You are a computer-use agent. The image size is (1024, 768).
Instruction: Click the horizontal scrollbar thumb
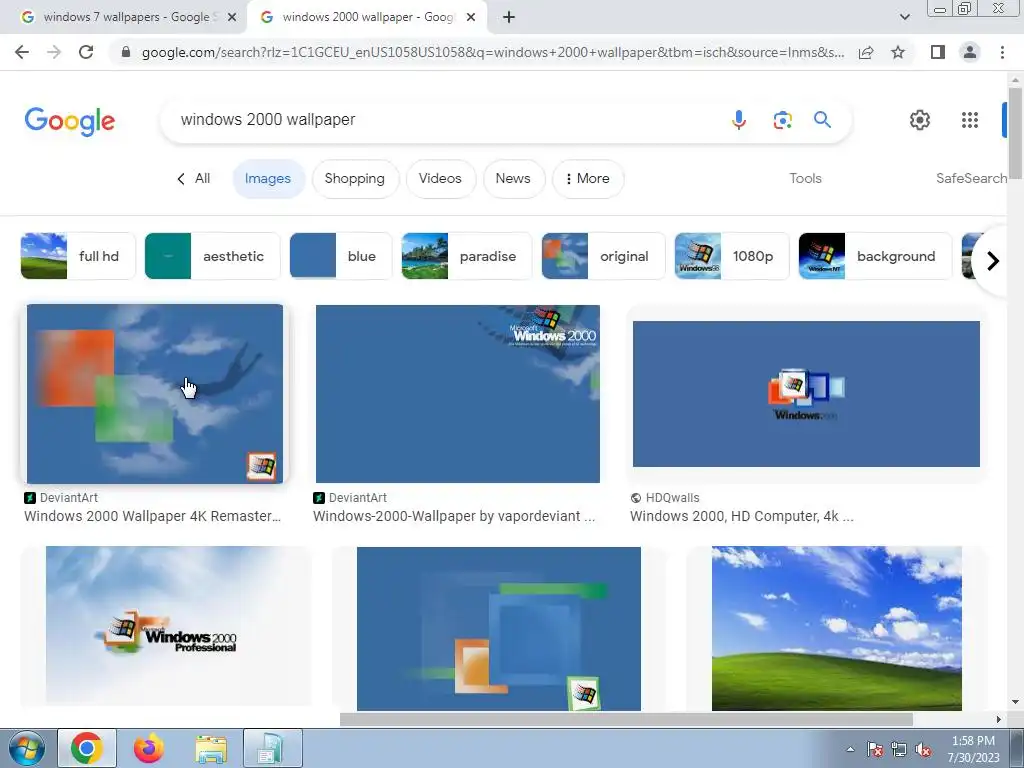[x=626, y=719]
